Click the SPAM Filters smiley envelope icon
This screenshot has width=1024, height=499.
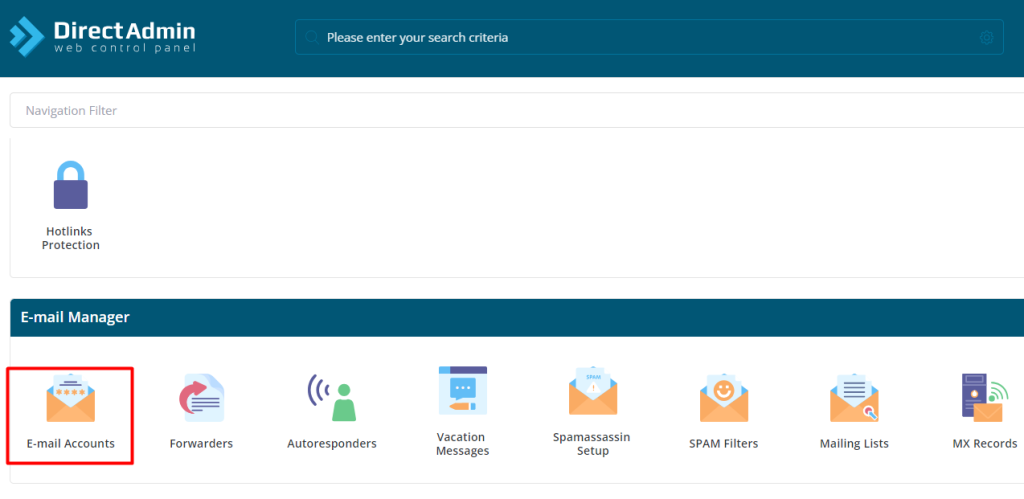(x=723, y=397)
